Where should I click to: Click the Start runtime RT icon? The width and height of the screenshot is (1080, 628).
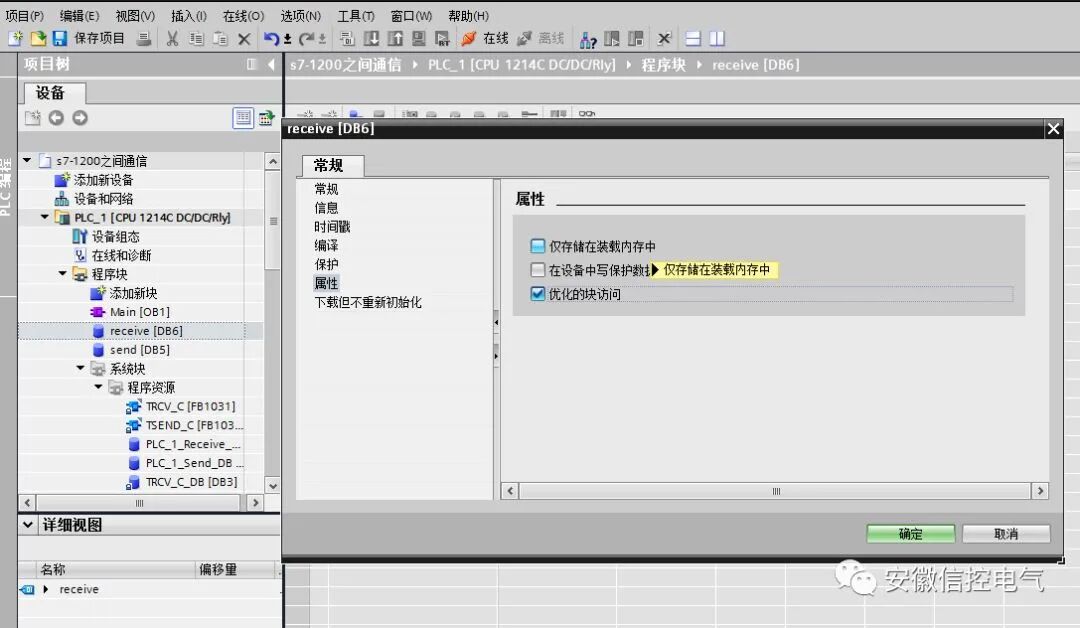click(442, 39)
